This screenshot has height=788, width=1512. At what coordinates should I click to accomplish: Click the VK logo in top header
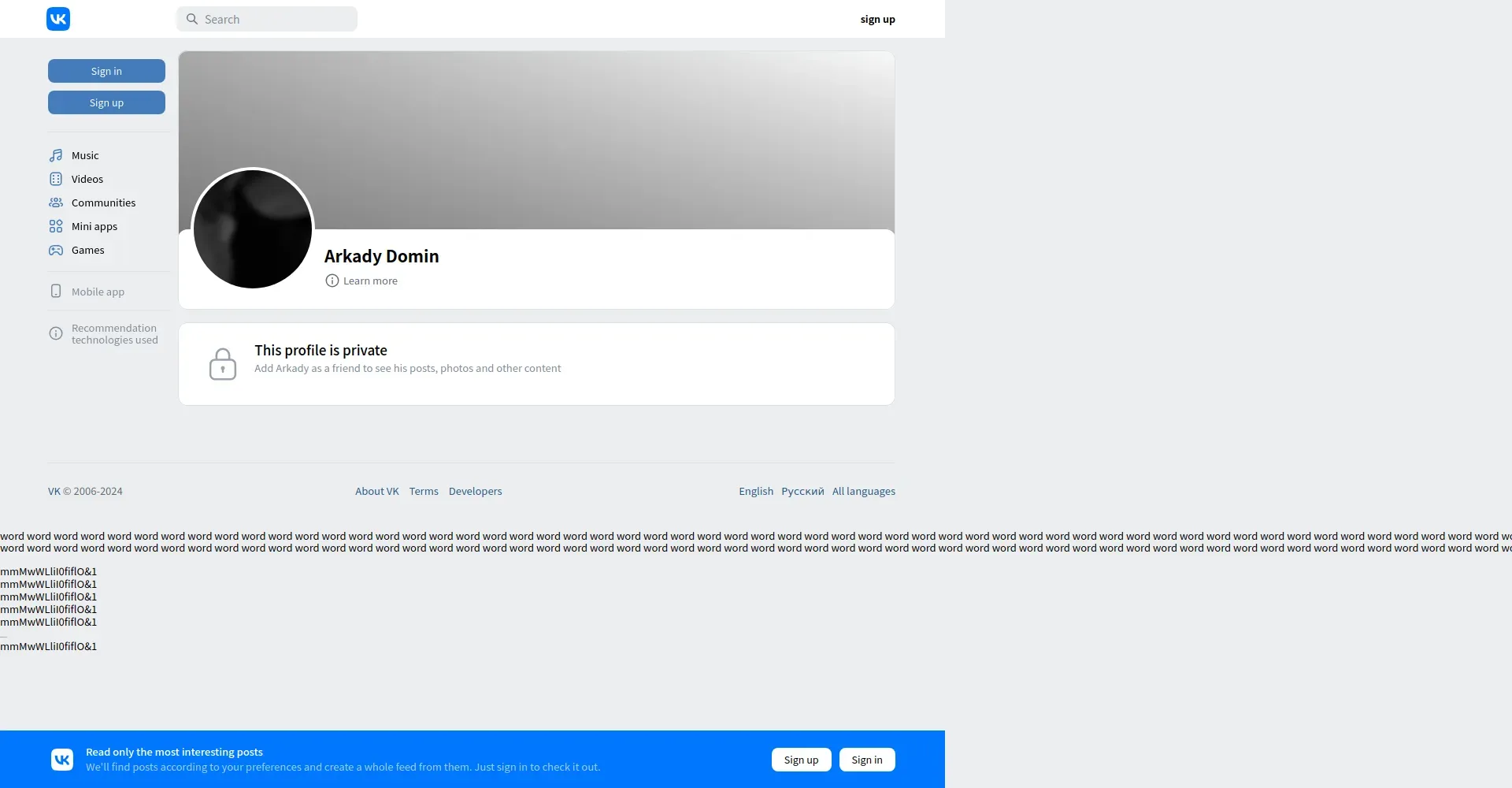(58, 19)
